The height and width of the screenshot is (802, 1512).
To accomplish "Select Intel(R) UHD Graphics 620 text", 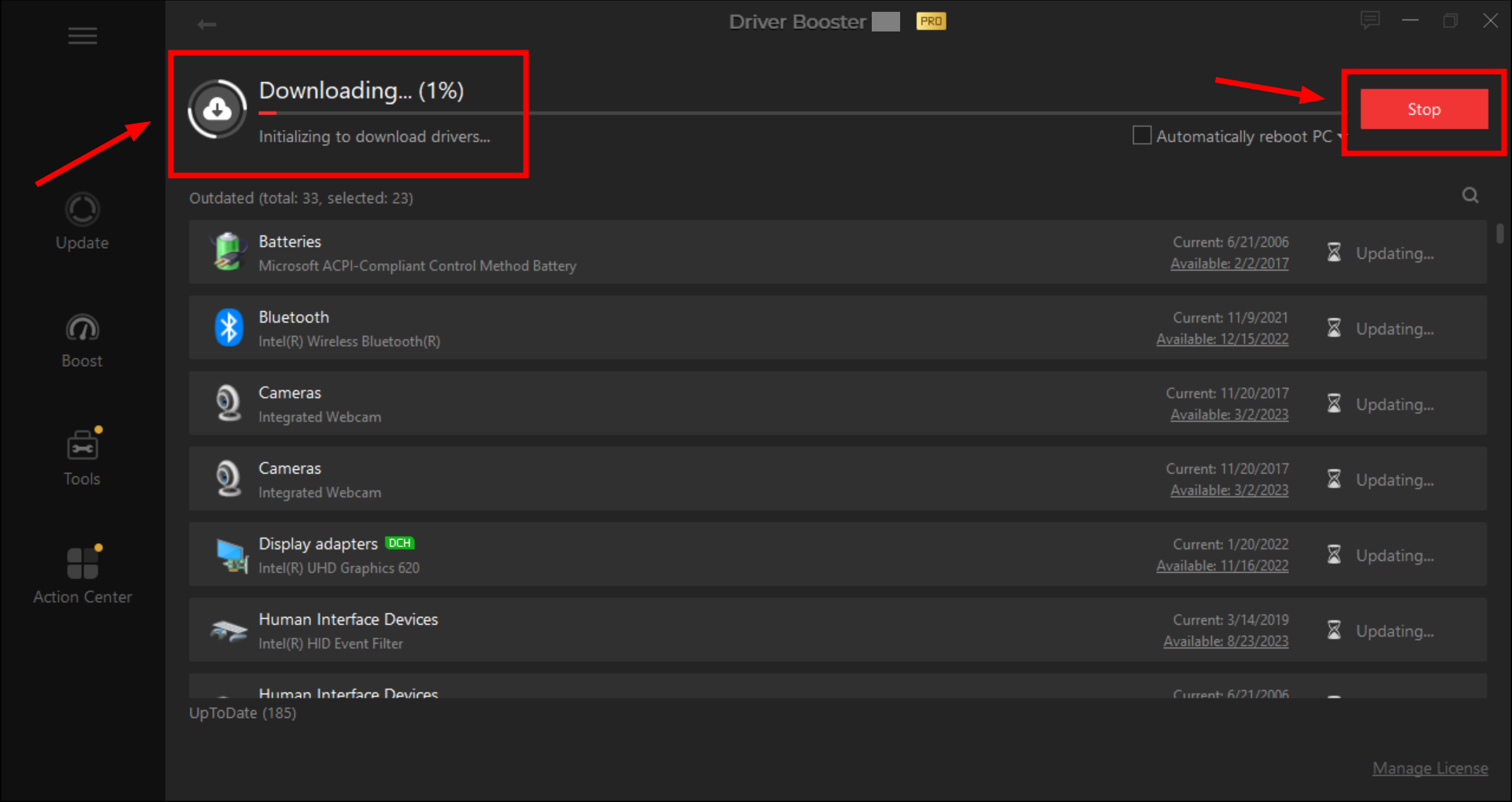I will pos(339,568).
